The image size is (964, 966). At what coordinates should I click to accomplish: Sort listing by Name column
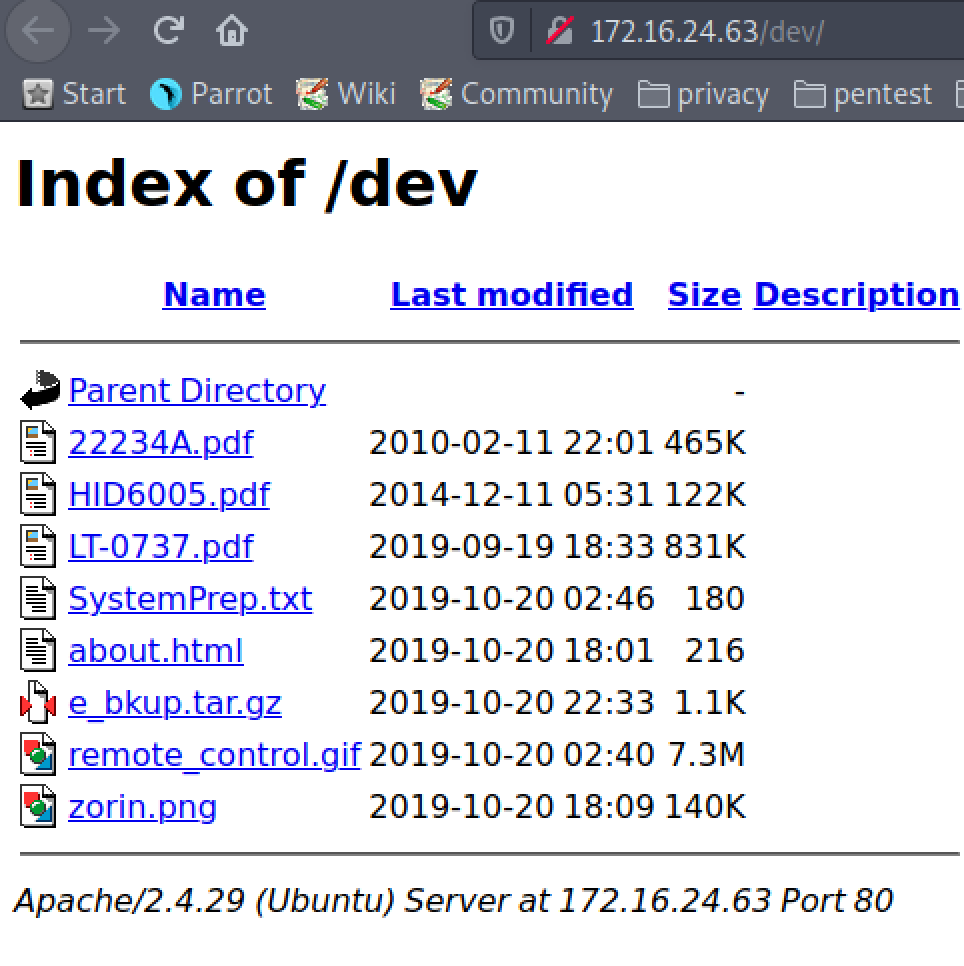[214, 294]
